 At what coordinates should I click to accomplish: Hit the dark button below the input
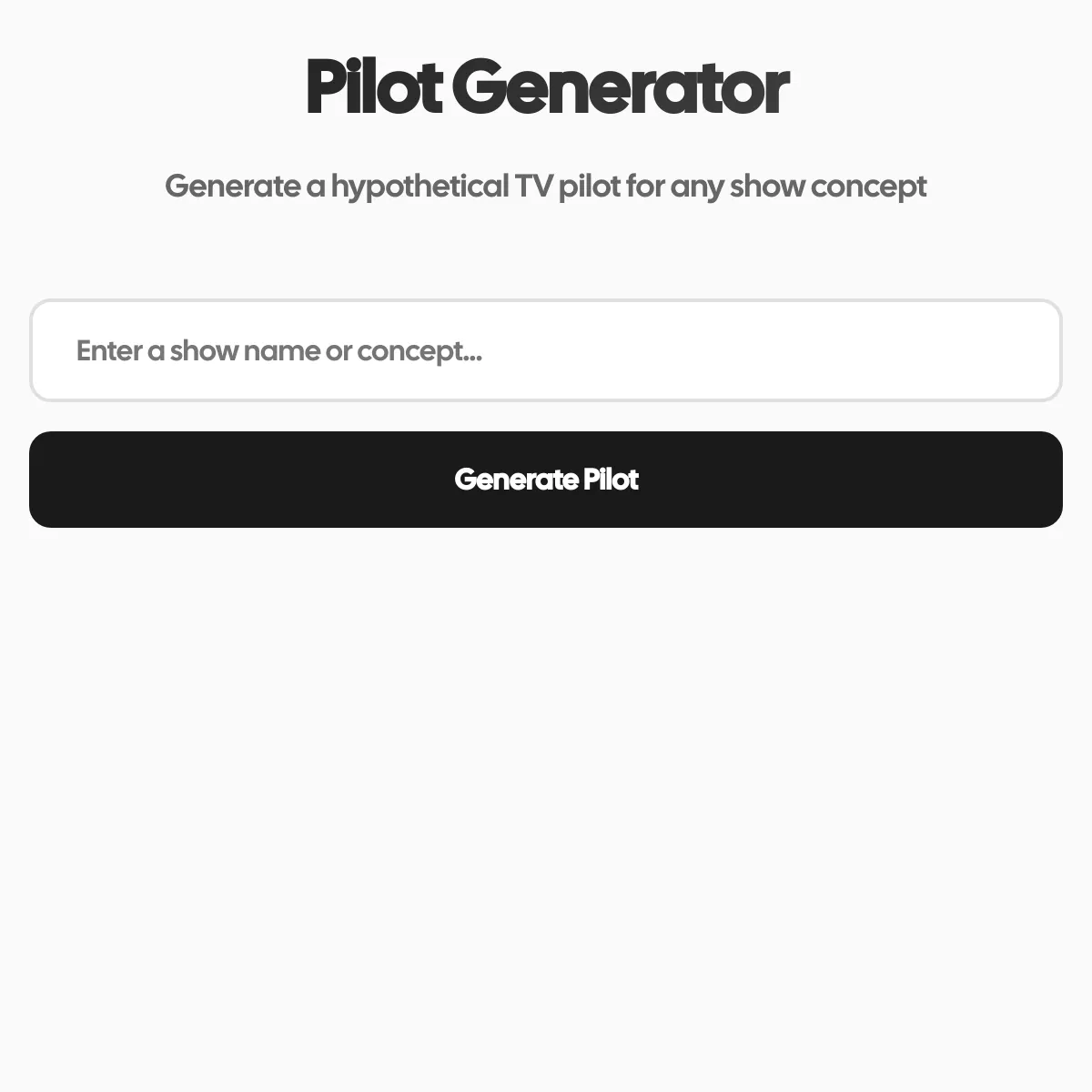pyautogui.click(x=546, y=480)
